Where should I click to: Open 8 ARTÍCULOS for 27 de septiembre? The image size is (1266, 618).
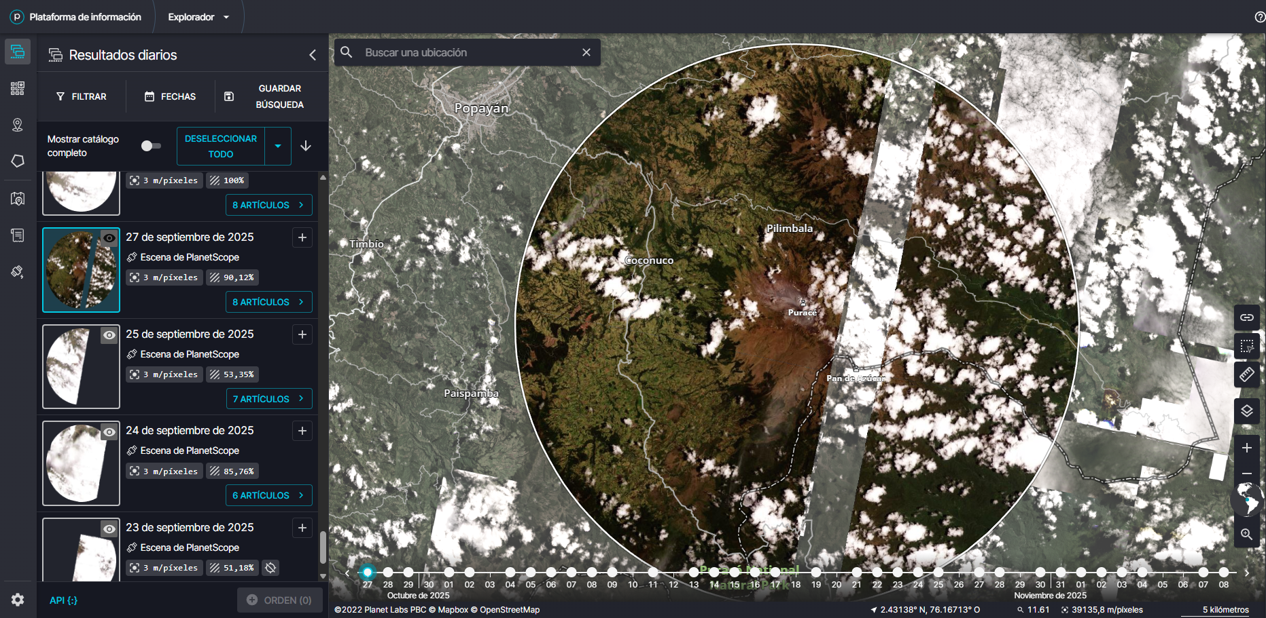click(x=268, y=301)
